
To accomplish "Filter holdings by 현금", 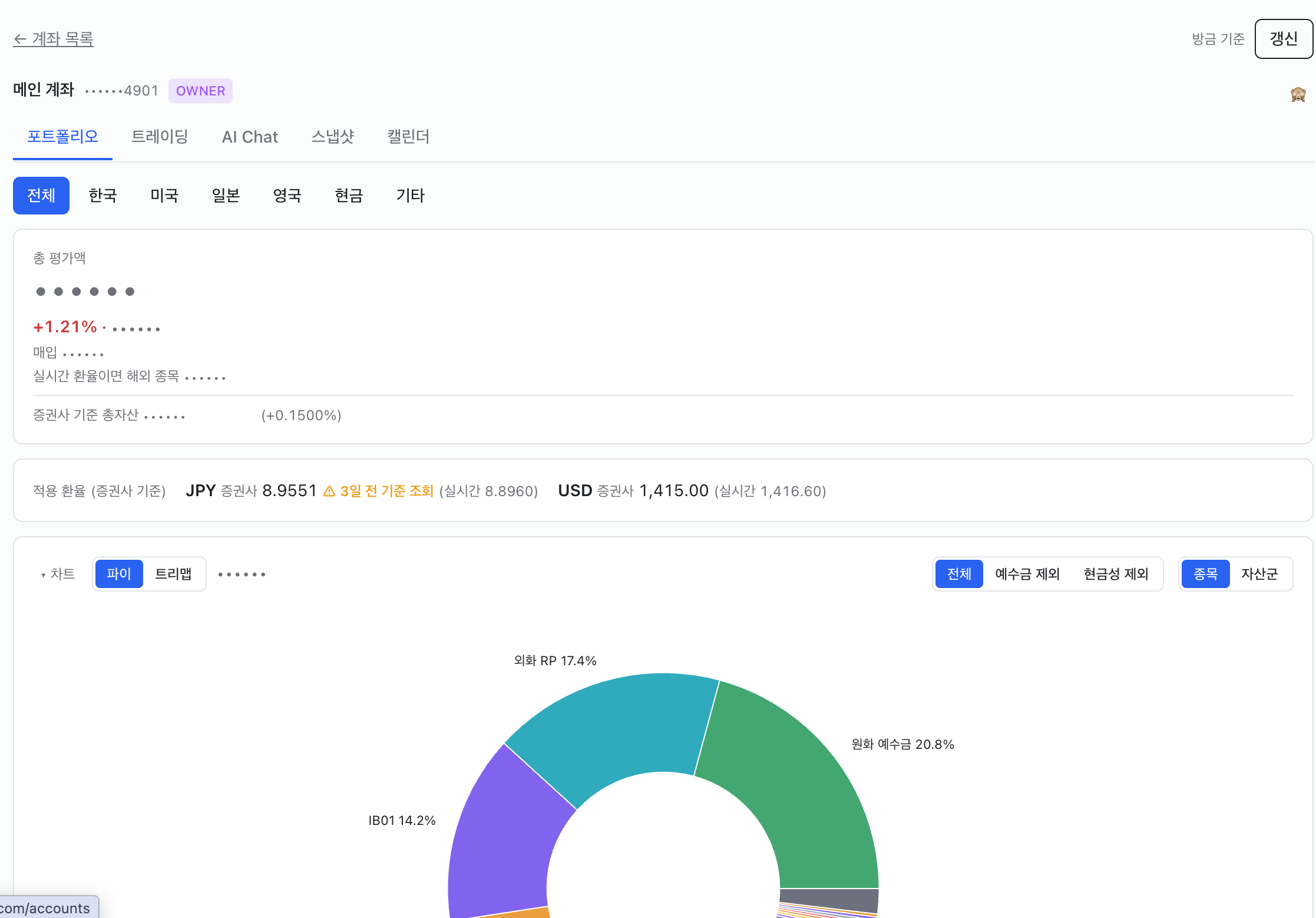I will 349,195.
